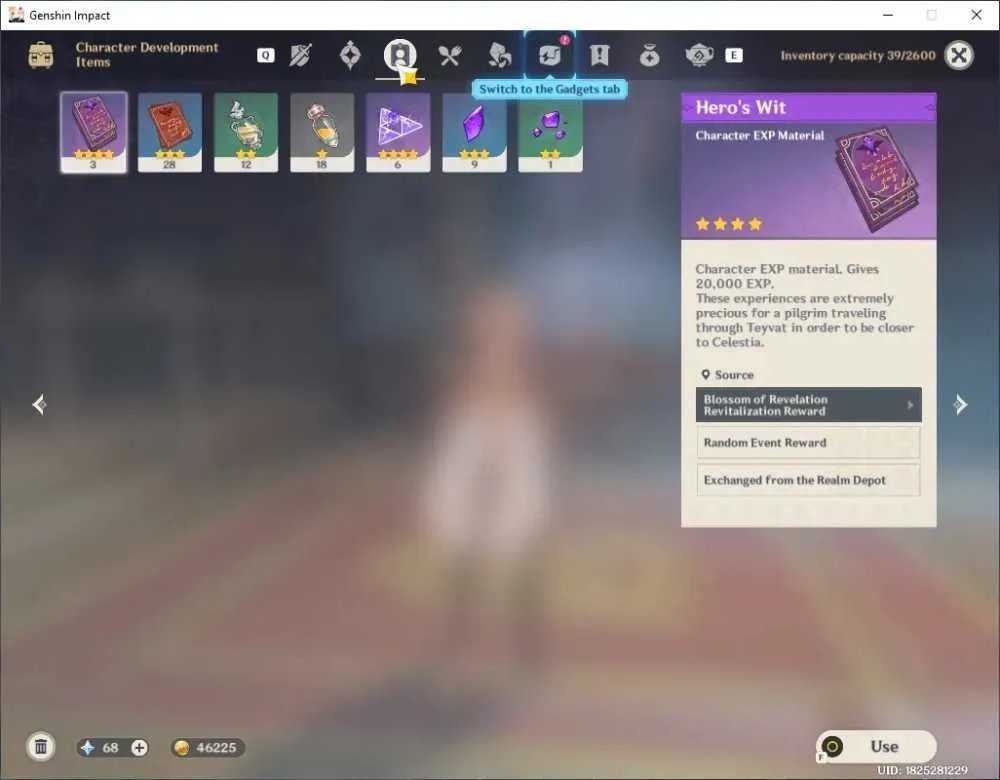Go to previous tab with left arrow
Screen dimensions: 1000x780
pyautogui.click(x=39, y=404)
